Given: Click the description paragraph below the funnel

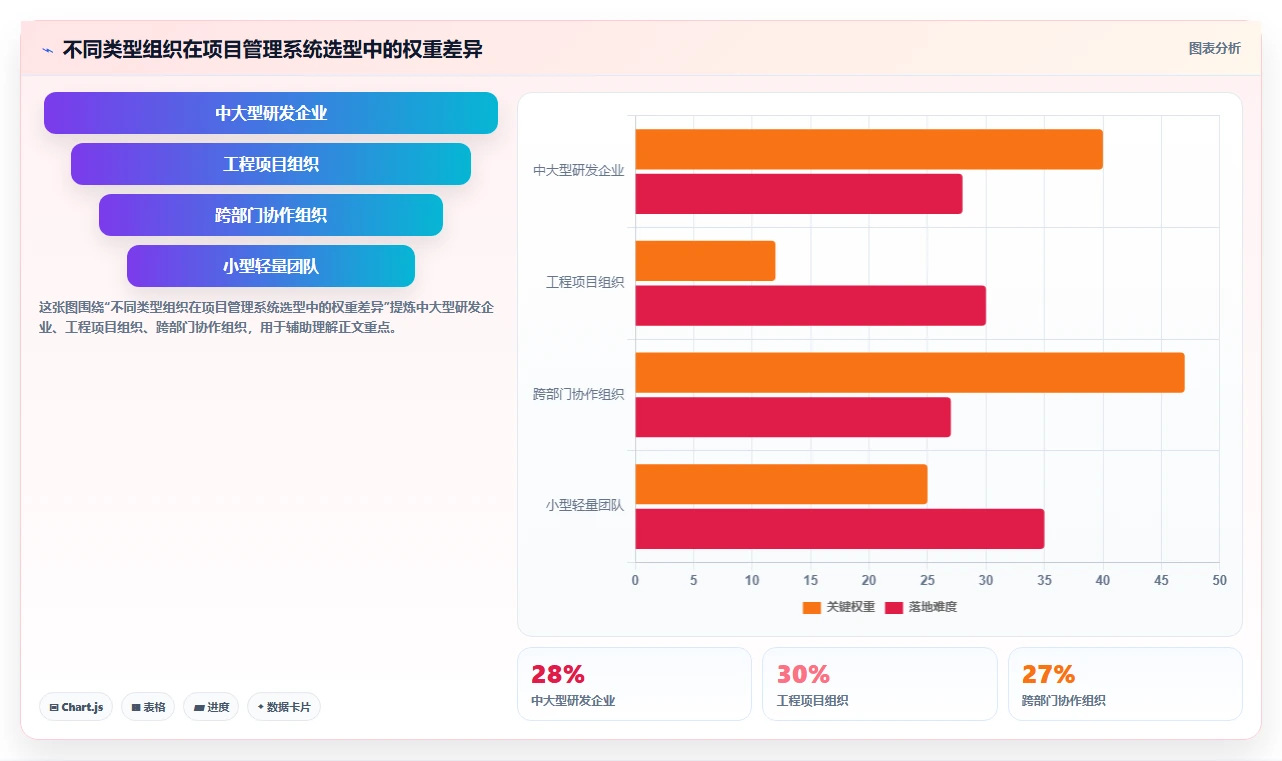Looking at the screenshot, I should point(266,318).
